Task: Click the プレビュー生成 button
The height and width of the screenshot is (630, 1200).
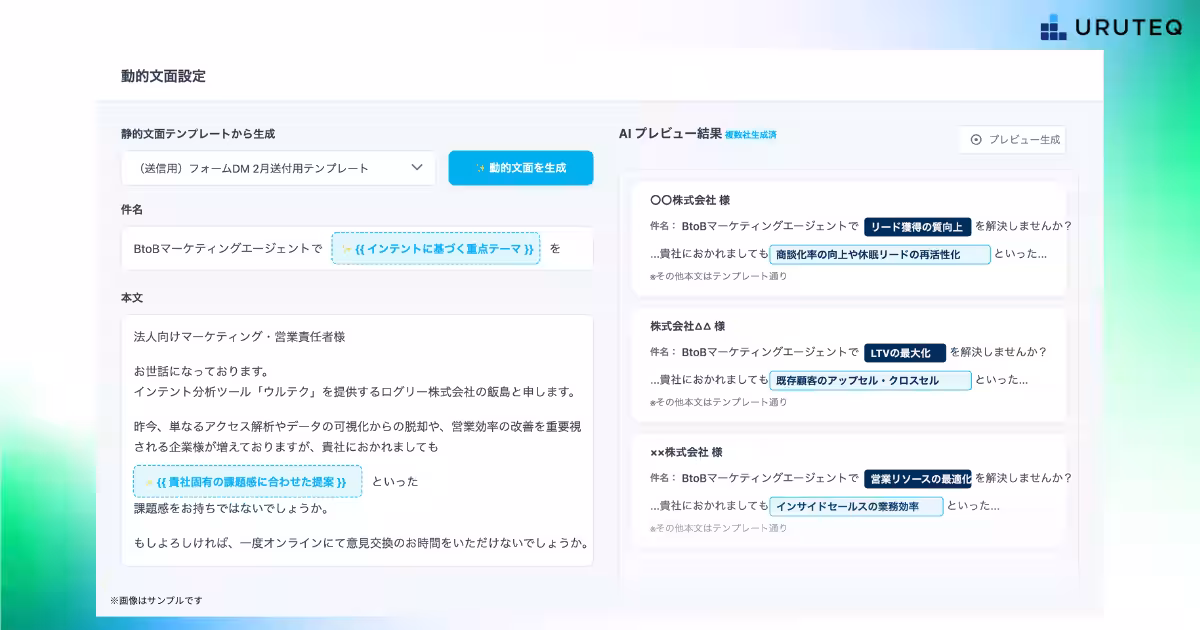Action: (x=1013, y=140)
